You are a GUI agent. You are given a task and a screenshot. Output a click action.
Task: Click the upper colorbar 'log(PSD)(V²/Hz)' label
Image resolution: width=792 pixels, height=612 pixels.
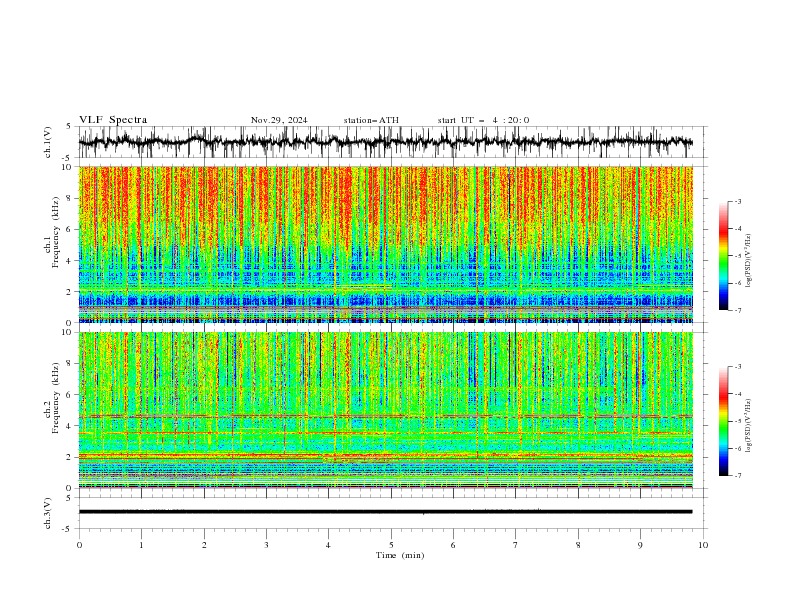(749, 261)
